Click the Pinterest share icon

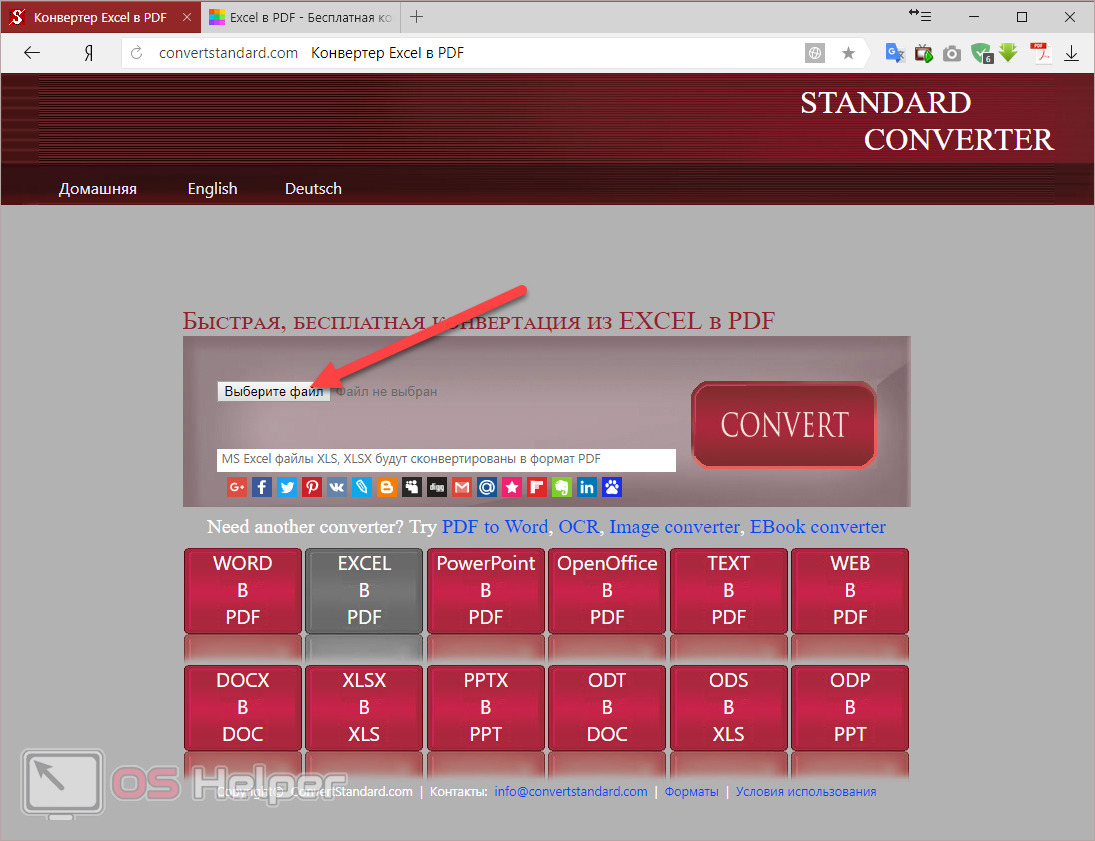pyautogui.click(x=312, y=488)
